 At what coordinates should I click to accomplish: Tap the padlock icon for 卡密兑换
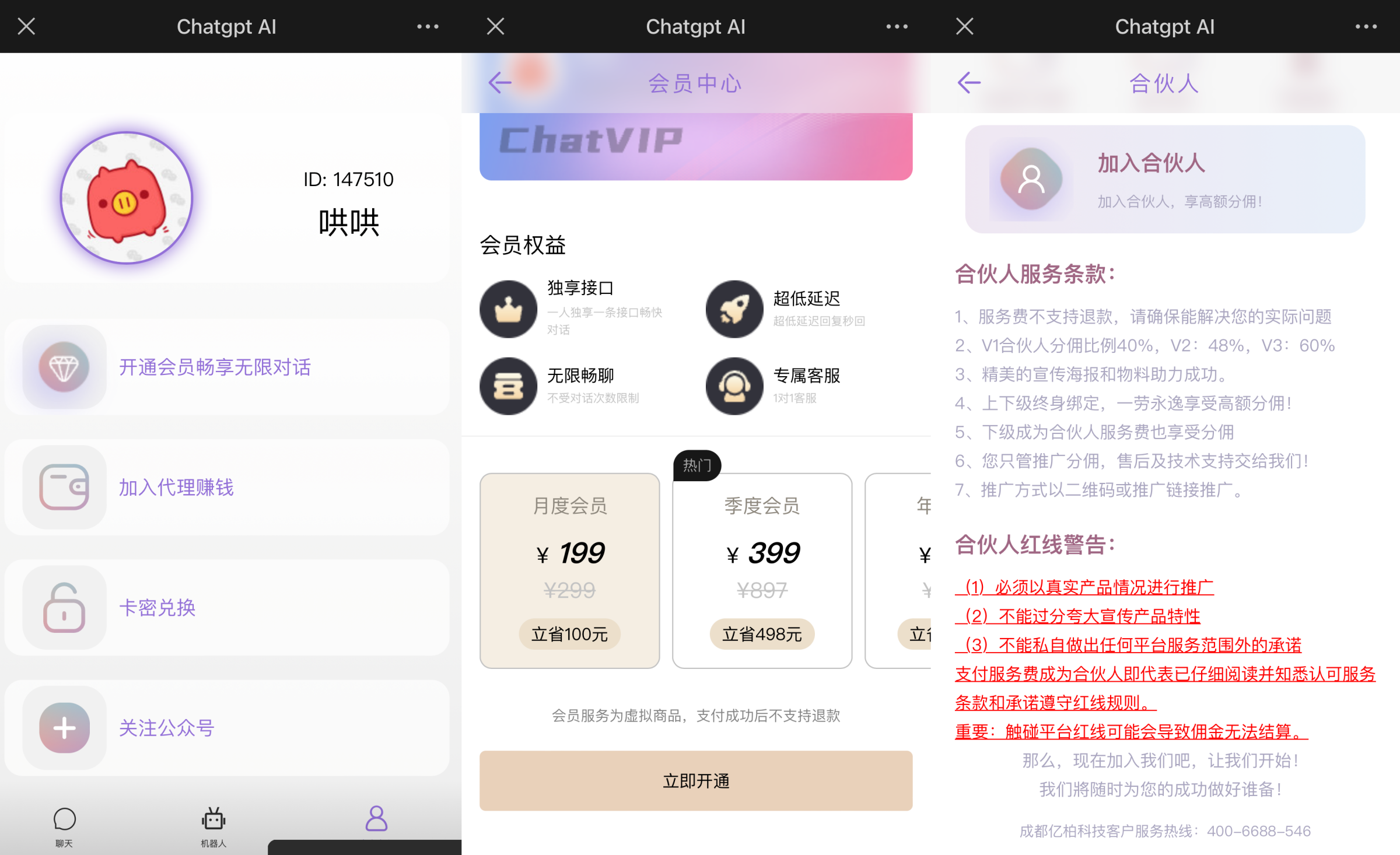(64, 607)
